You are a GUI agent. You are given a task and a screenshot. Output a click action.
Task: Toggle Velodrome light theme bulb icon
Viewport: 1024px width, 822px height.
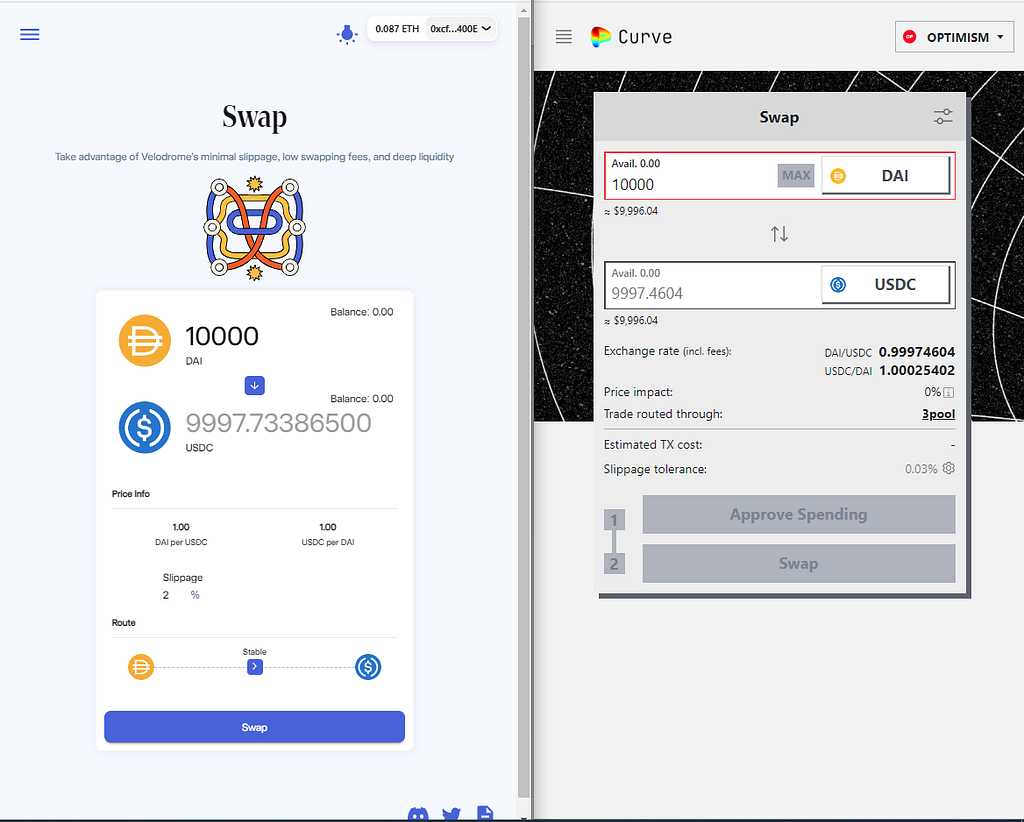347,34
